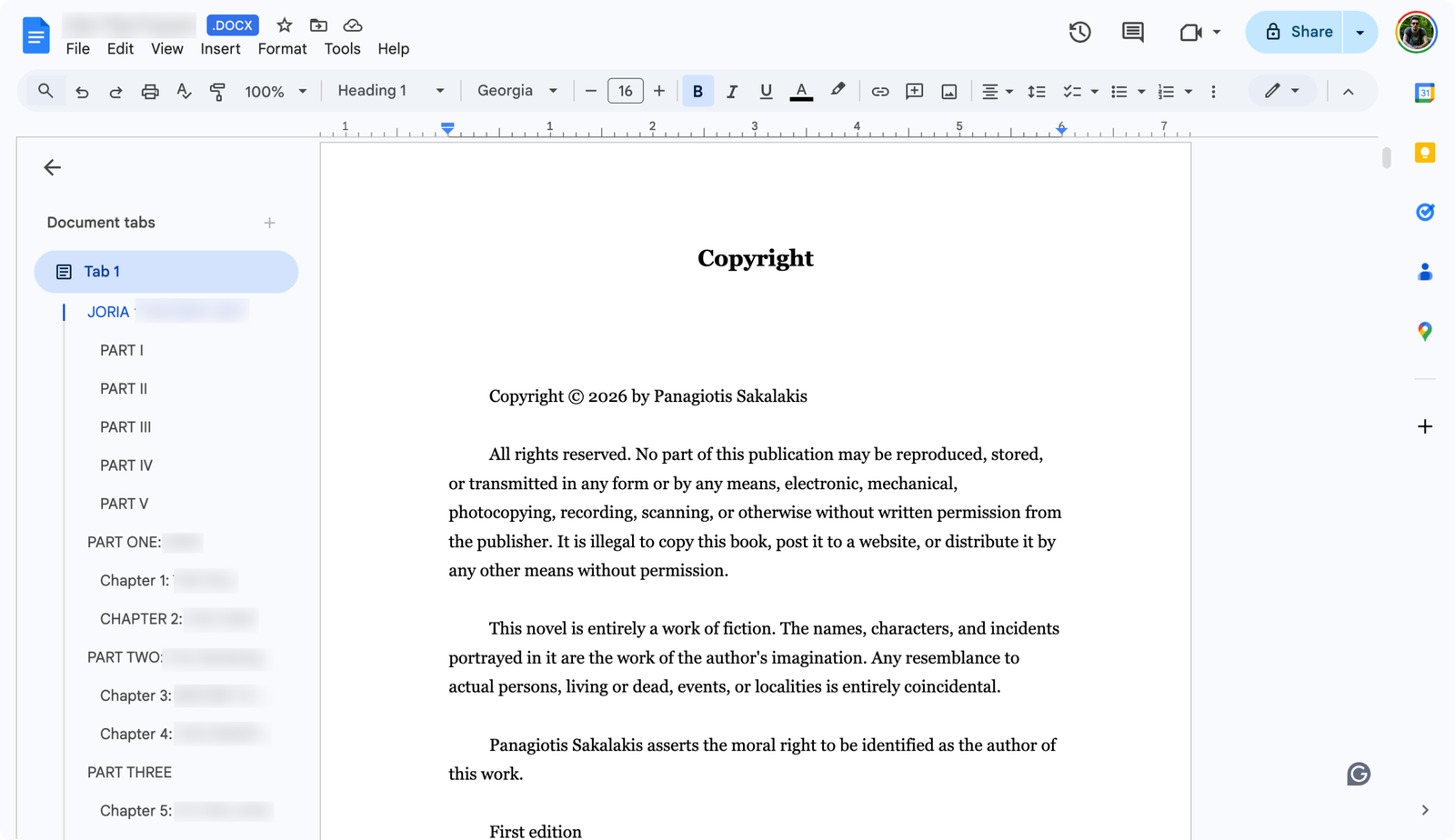Screen dimensions: 1455x840
Task: Click the print icon in toolbar
Action: (x=150, y=91)
